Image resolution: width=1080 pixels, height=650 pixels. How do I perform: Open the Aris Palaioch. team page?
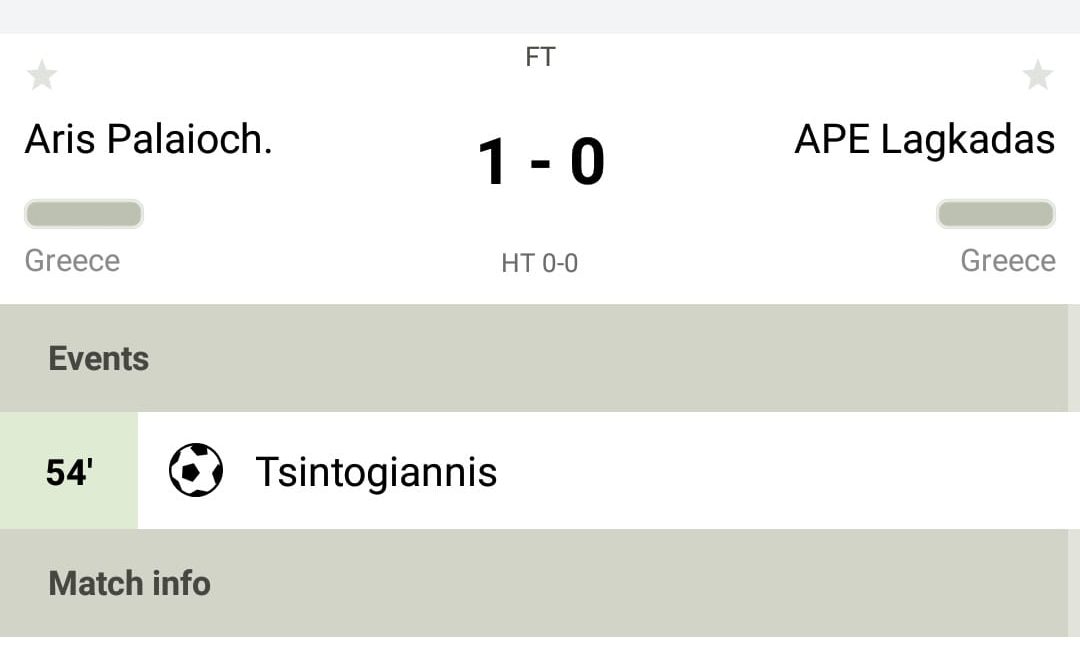148,140
